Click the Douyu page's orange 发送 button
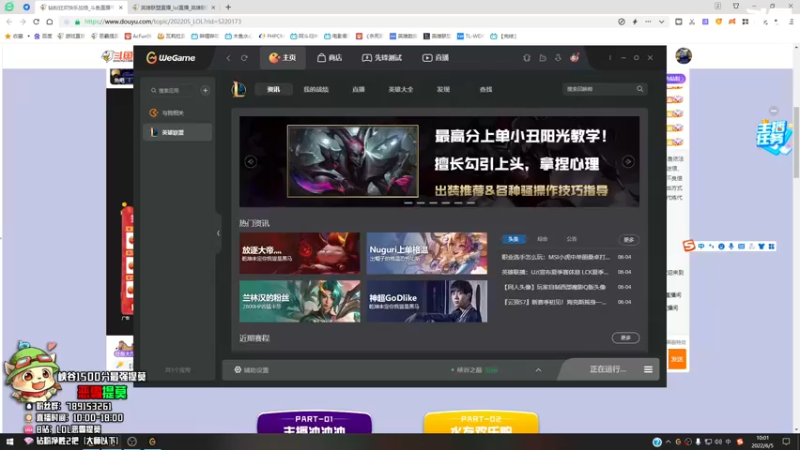800x450 pixels. click(677, 359)
